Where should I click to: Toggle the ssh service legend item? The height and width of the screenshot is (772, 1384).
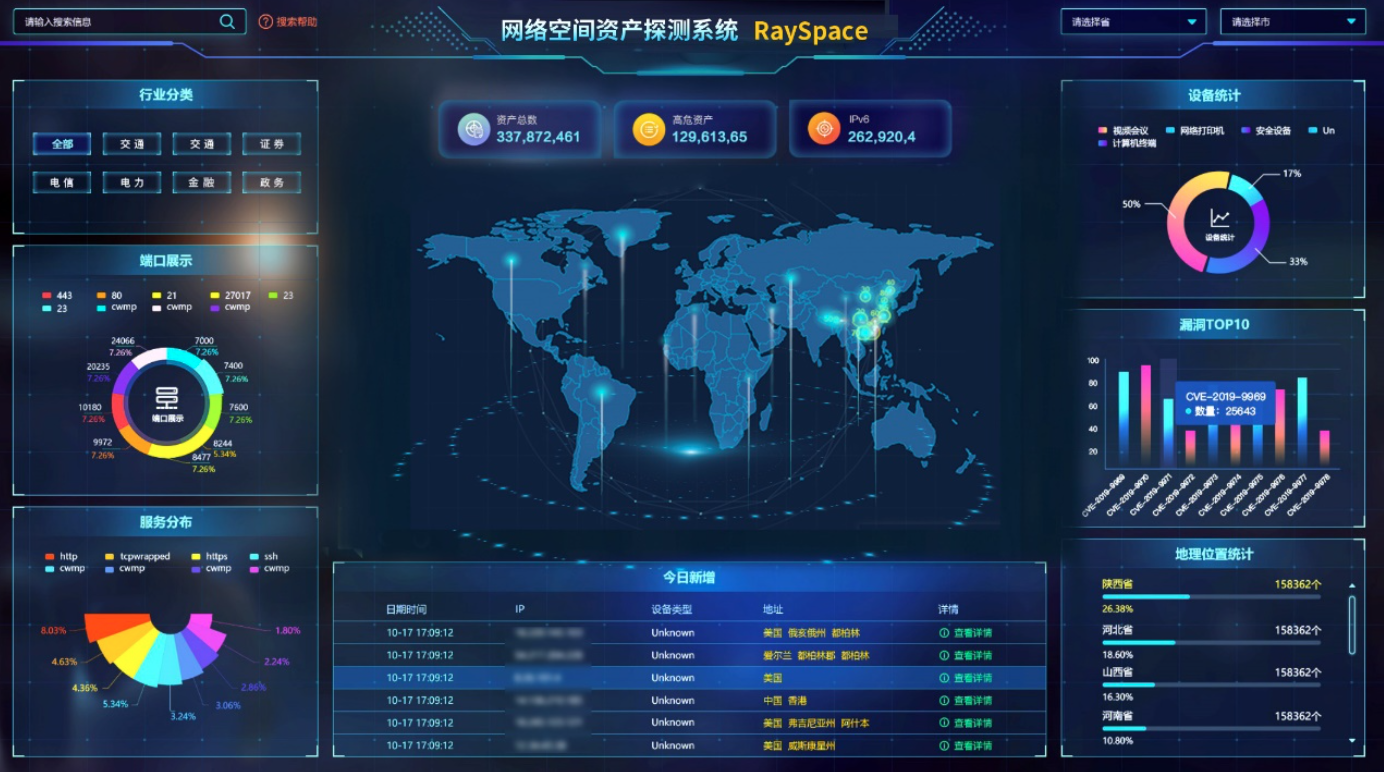pyautogui.click(x=264, y=557)
